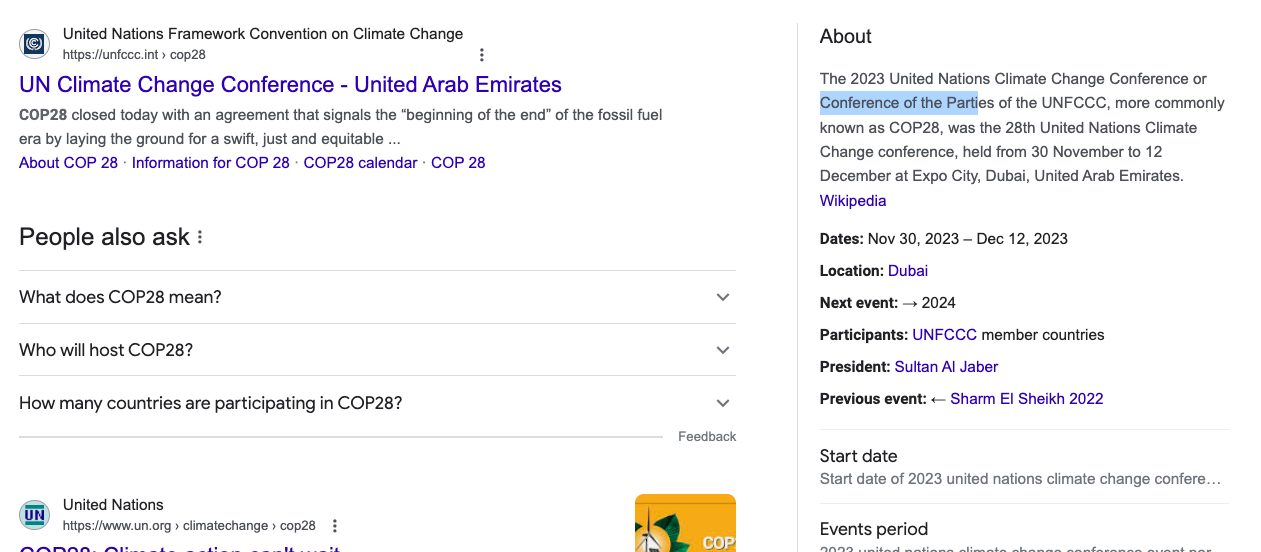This screenshot has height=552, width=1261.
Task: Click the 'People also ask' heading
Action: point(104,237)
